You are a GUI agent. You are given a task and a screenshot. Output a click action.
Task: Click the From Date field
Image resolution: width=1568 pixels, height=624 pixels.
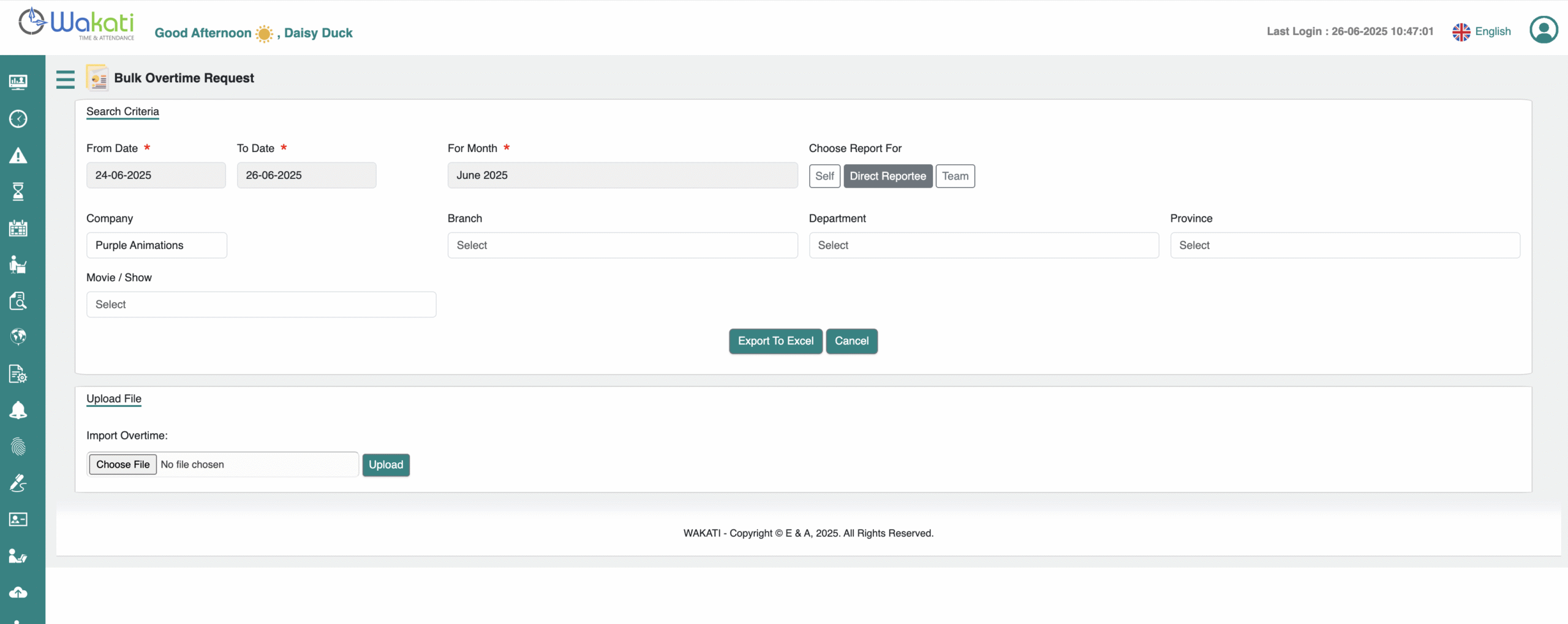click(x=156, y=175)
